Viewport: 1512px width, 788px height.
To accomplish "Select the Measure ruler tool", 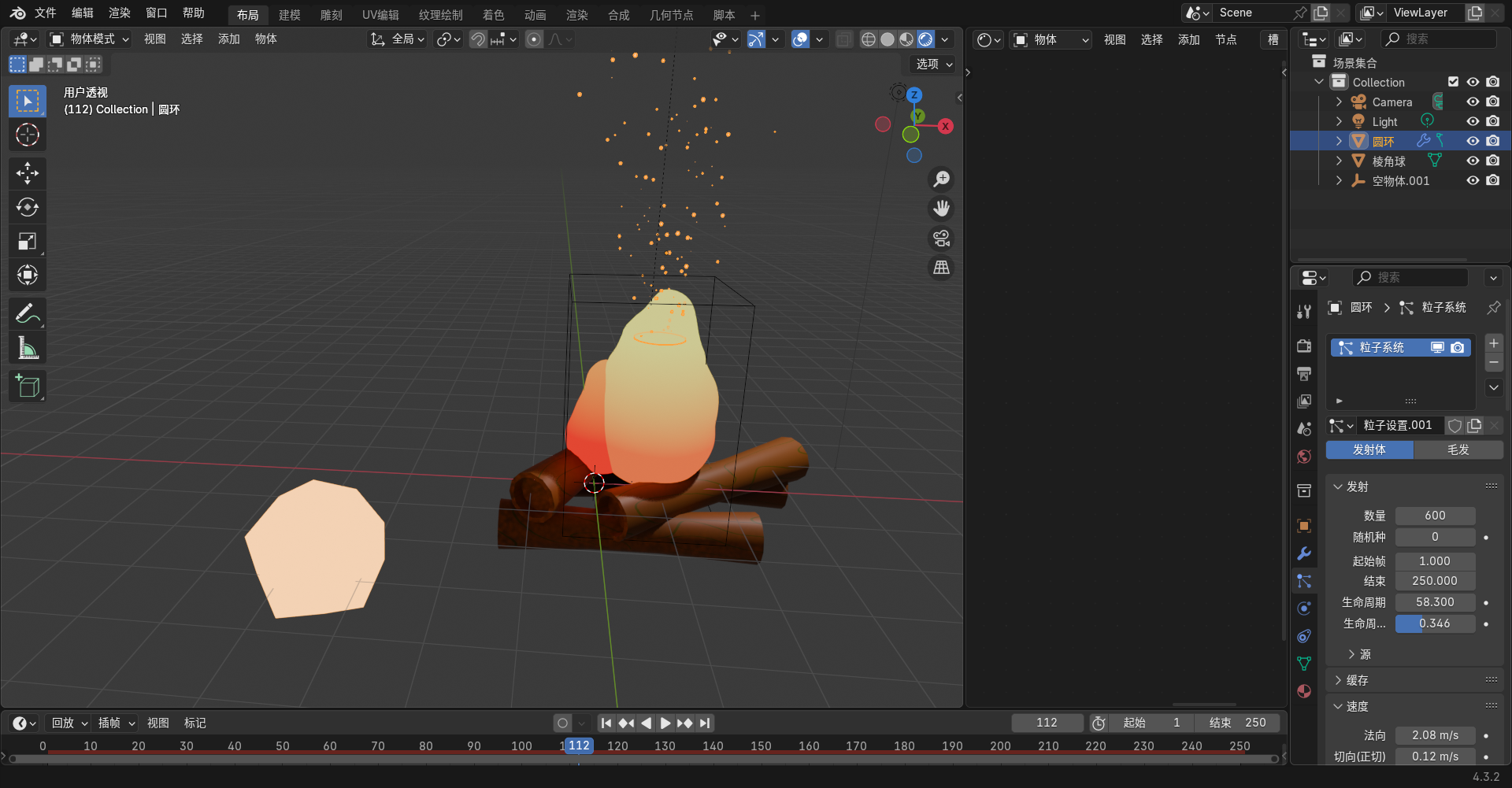I will 28,348.
